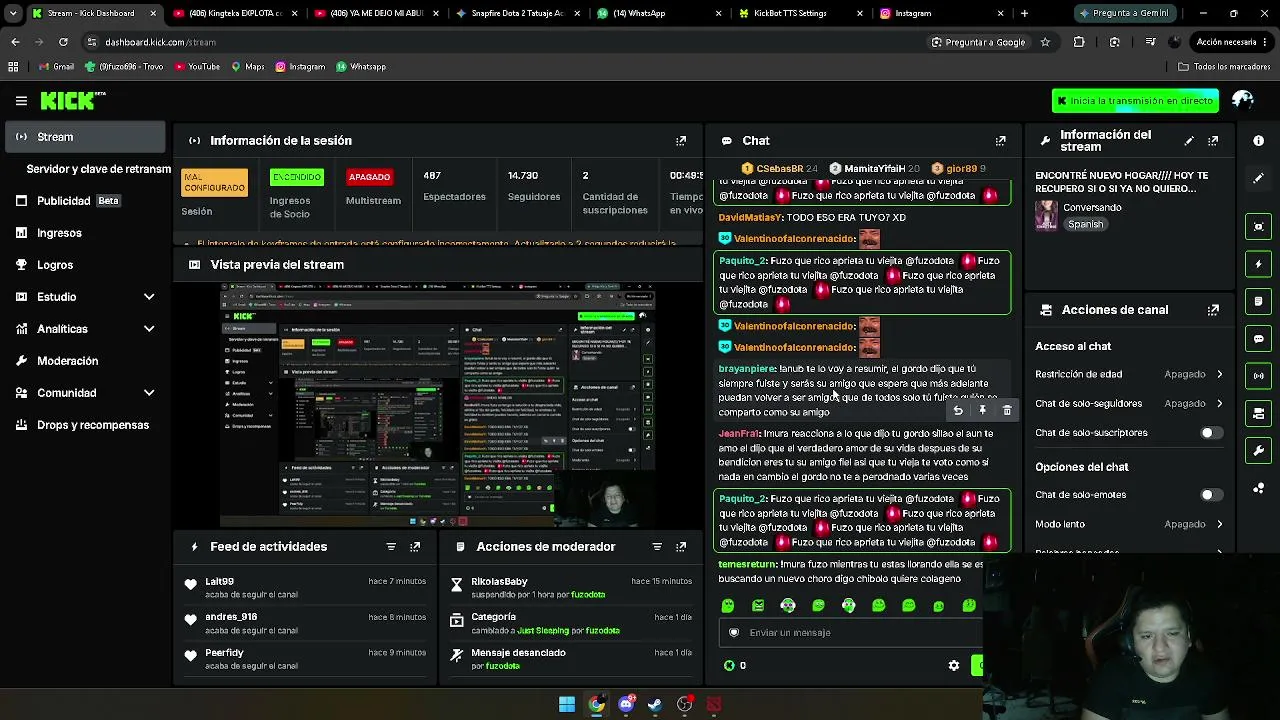Expand the Analíticas sidebar section
This screenshot has height=720, width=1280.
pos(149,329)
